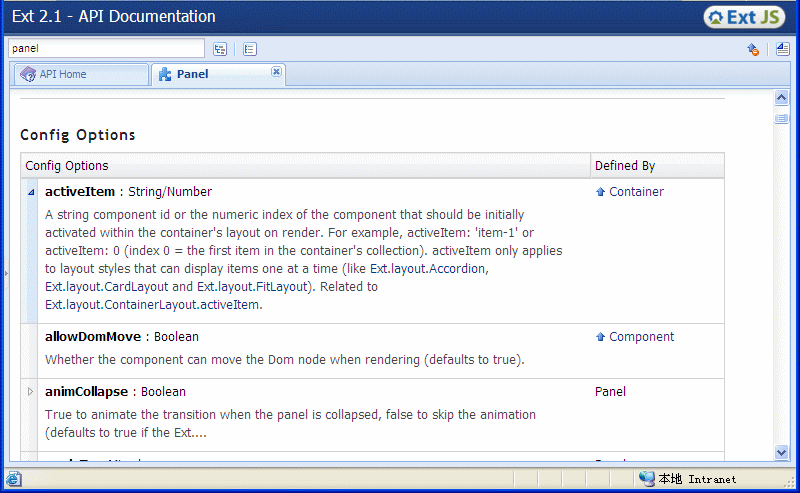Image resolution: width=800 pixels, height=493 pixels.
Task: Click the scrollbar down arrow
Action: 781,452
